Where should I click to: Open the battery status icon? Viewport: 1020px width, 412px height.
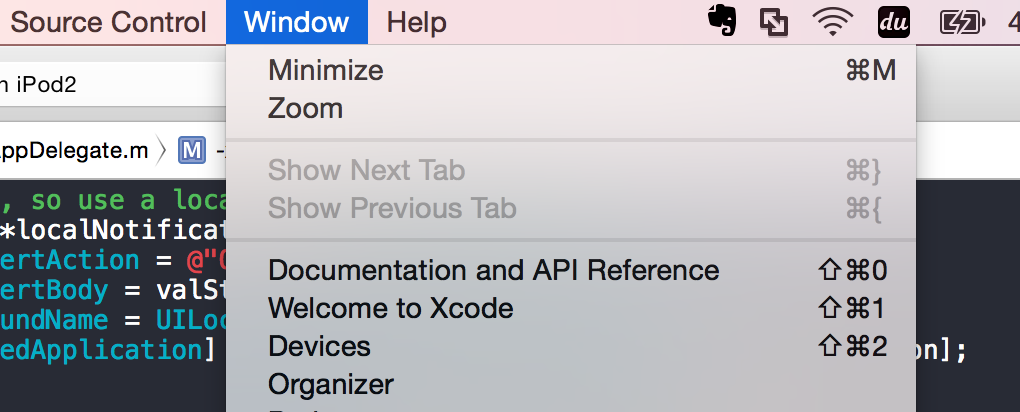click(x=962, y=23)
